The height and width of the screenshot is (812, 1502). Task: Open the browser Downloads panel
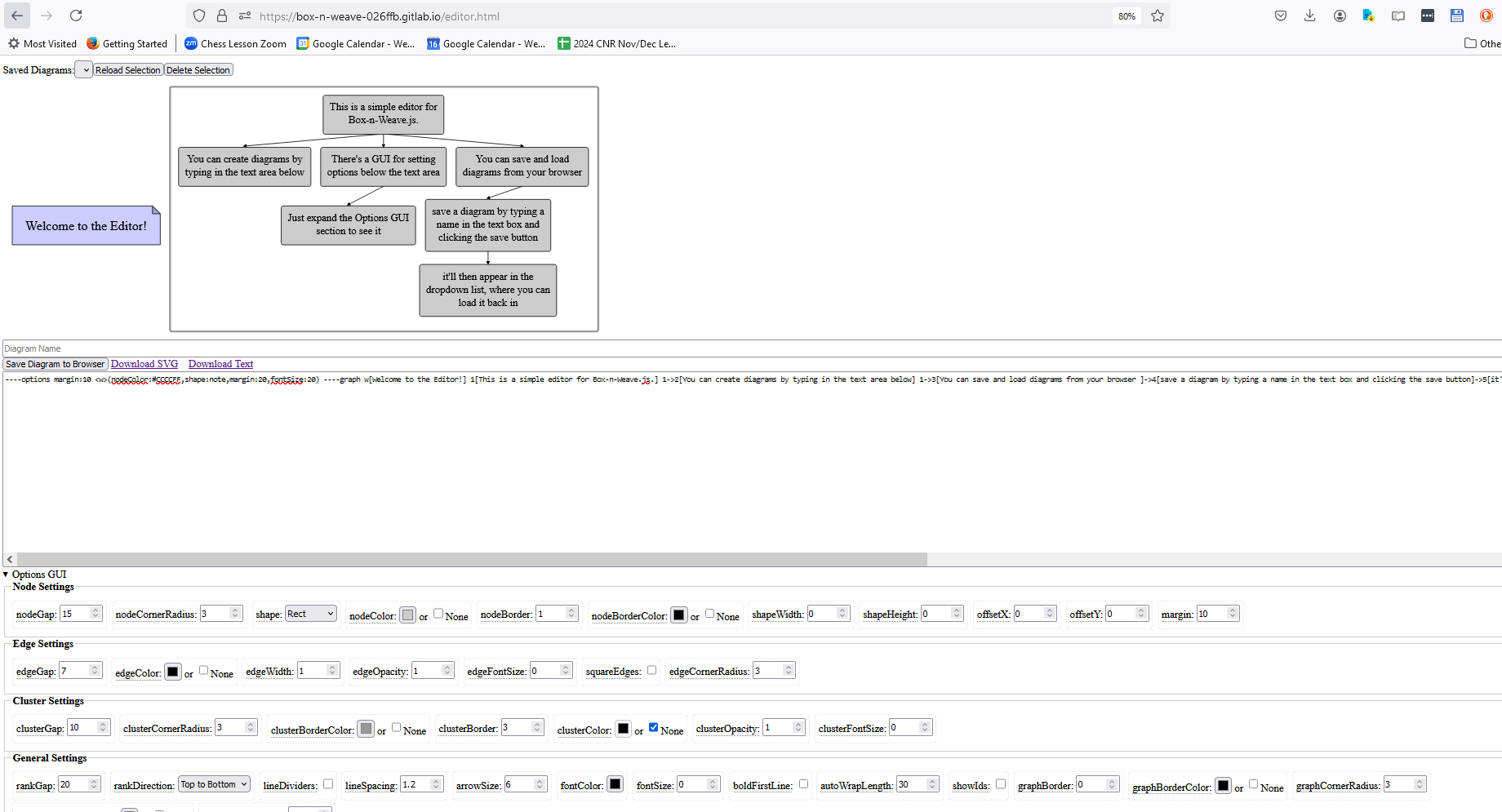(x=1310, y=16)
